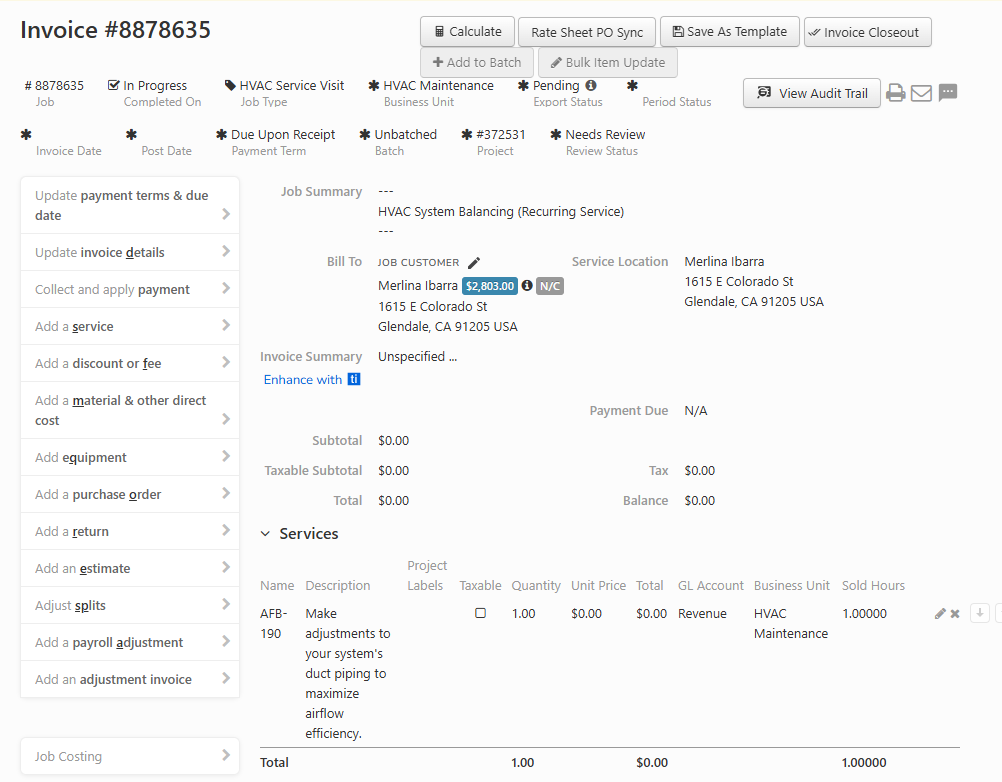Click the Invoice Date asterisk value
The image size is (1002, 782).
tap(26, 135)
